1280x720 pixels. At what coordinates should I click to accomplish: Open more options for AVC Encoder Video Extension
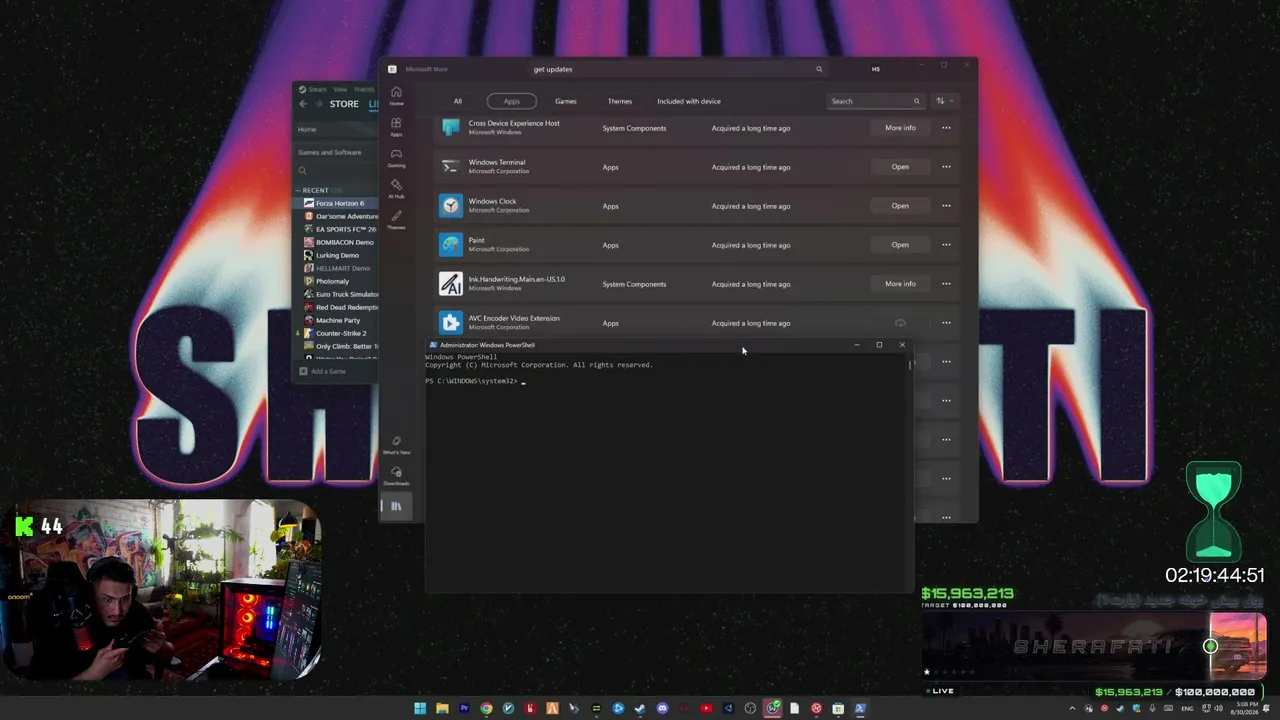point(946,323)
